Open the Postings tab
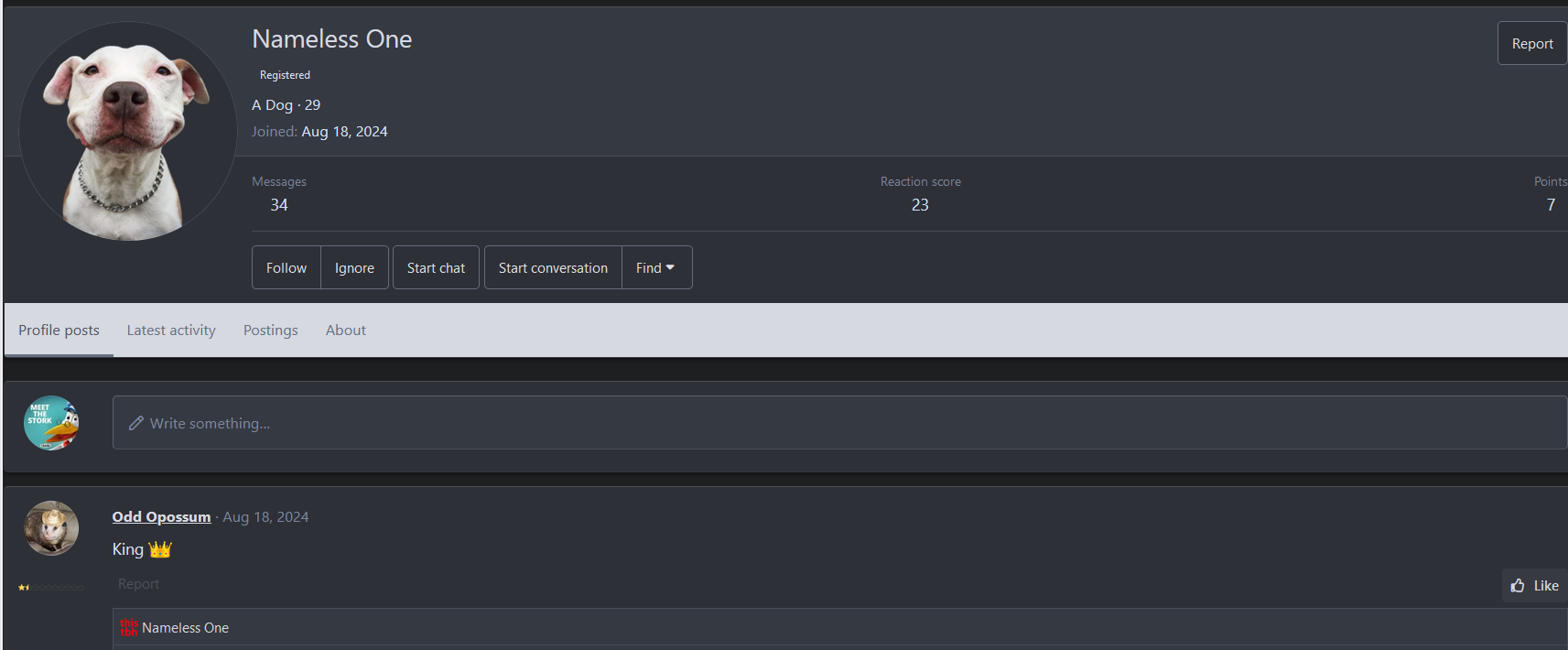This screenshot has width=1568, height=650. [270, 330]
